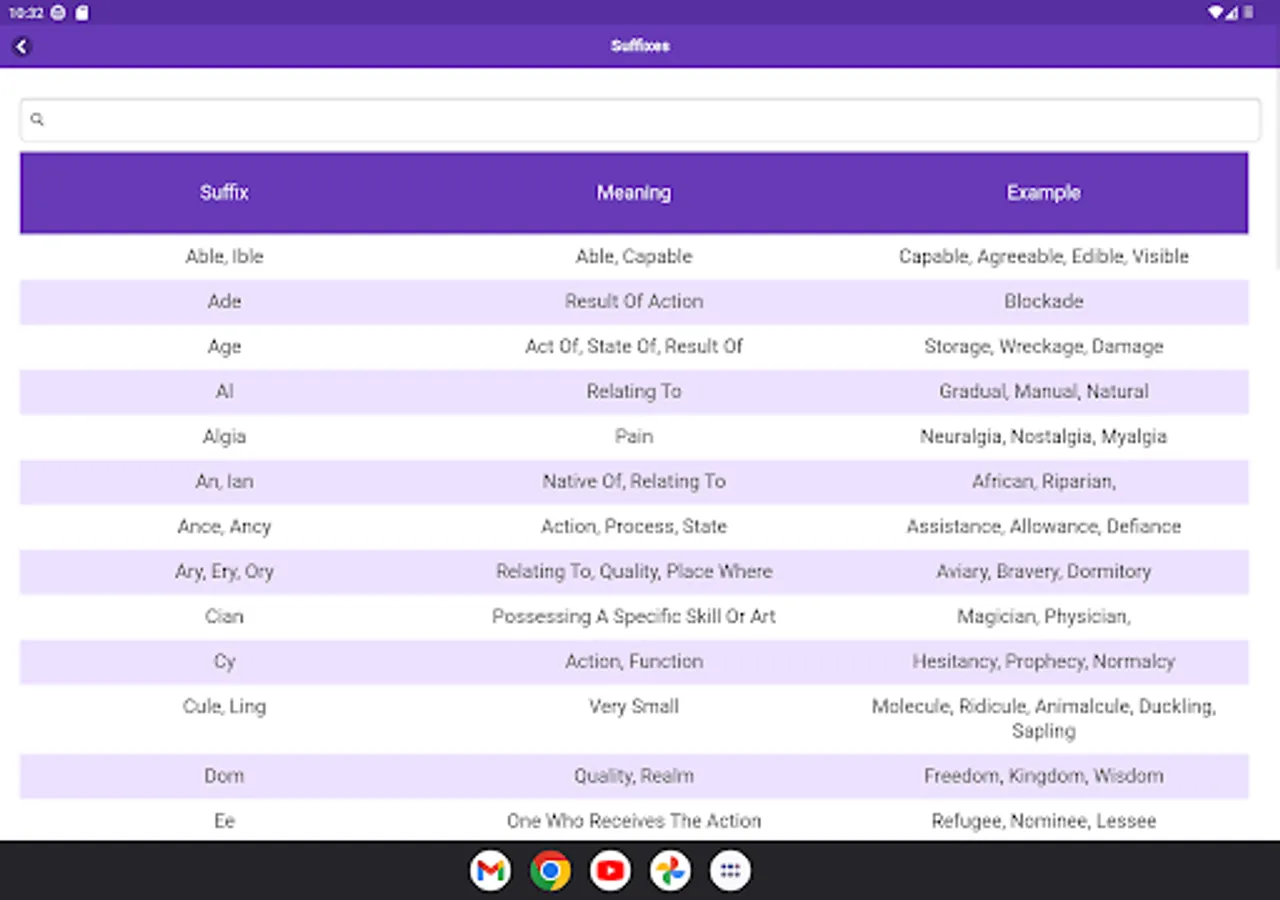Tap the back arrow in the Suffixes toolbar
1280x900 pixels.
pos(22,46)
